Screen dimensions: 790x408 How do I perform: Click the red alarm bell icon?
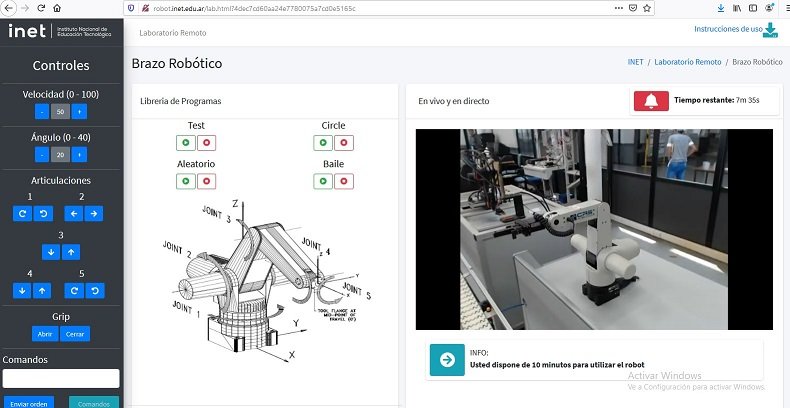(x=651, y=101)
